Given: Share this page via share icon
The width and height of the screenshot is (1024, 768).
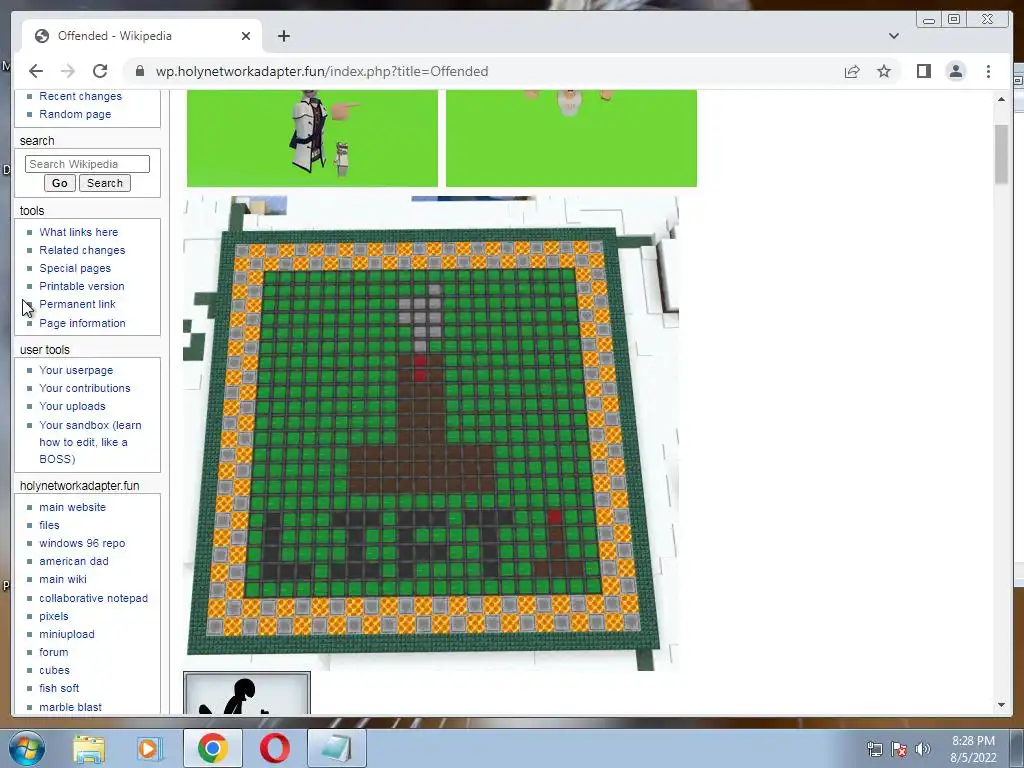Looking at the screenshot, I should tap(852, 71).
